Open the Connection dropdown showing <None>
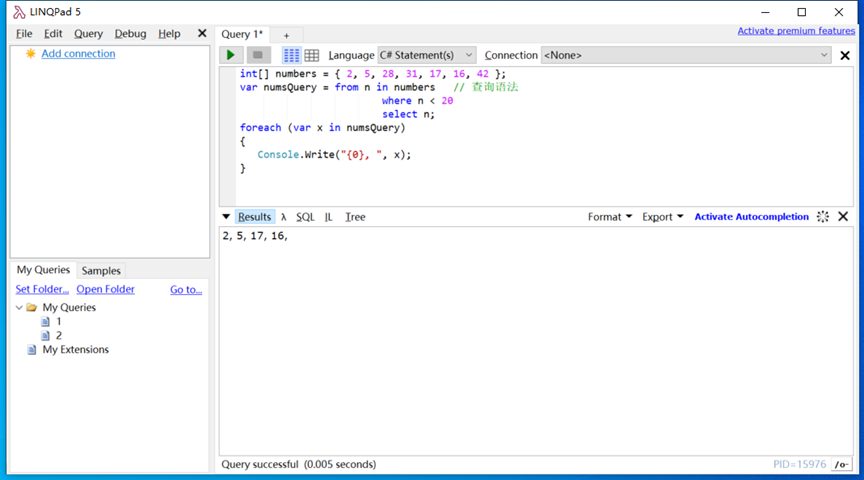 click(685, 55)
